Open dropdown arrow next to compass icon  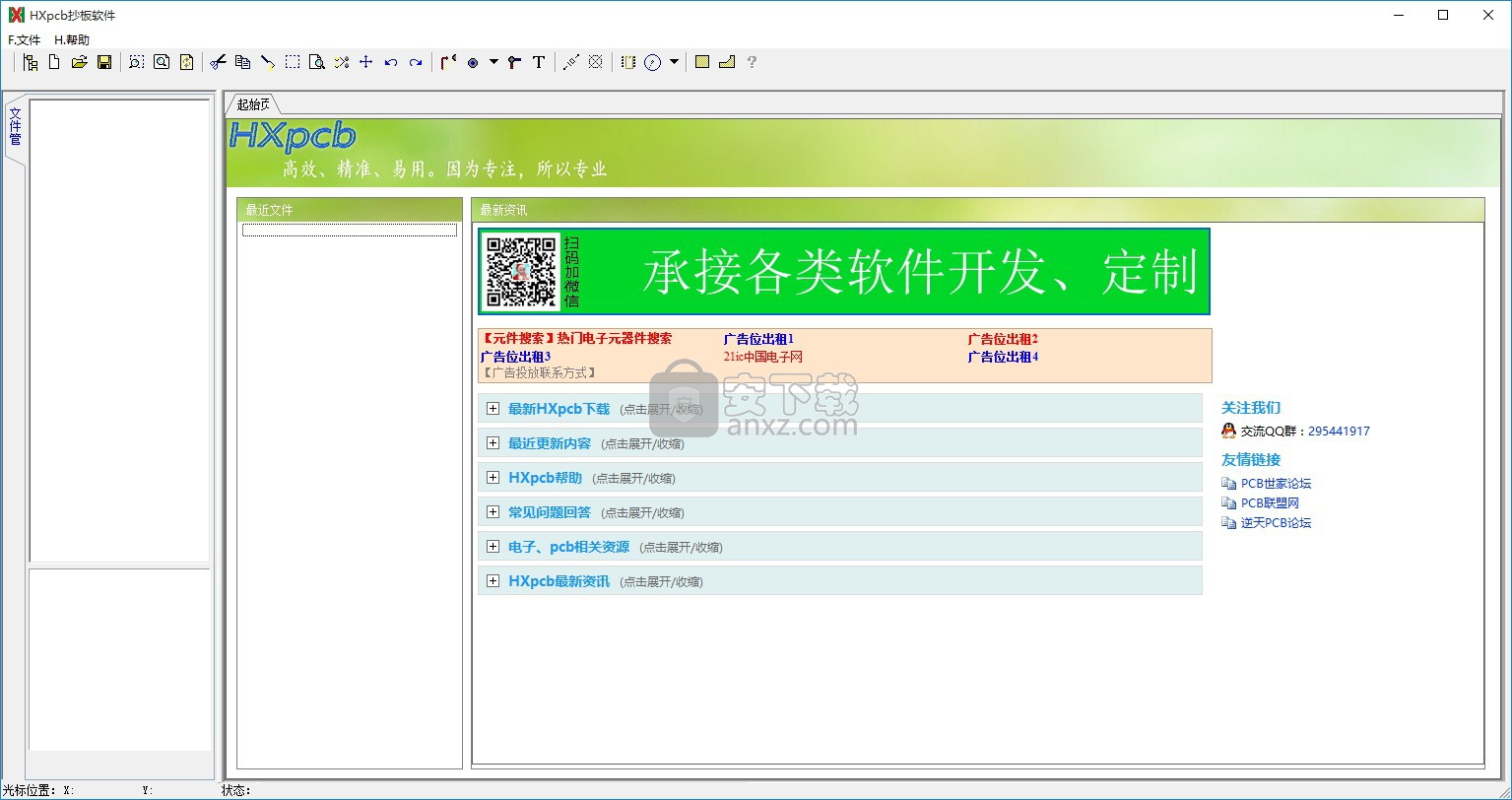coord(674,62)
